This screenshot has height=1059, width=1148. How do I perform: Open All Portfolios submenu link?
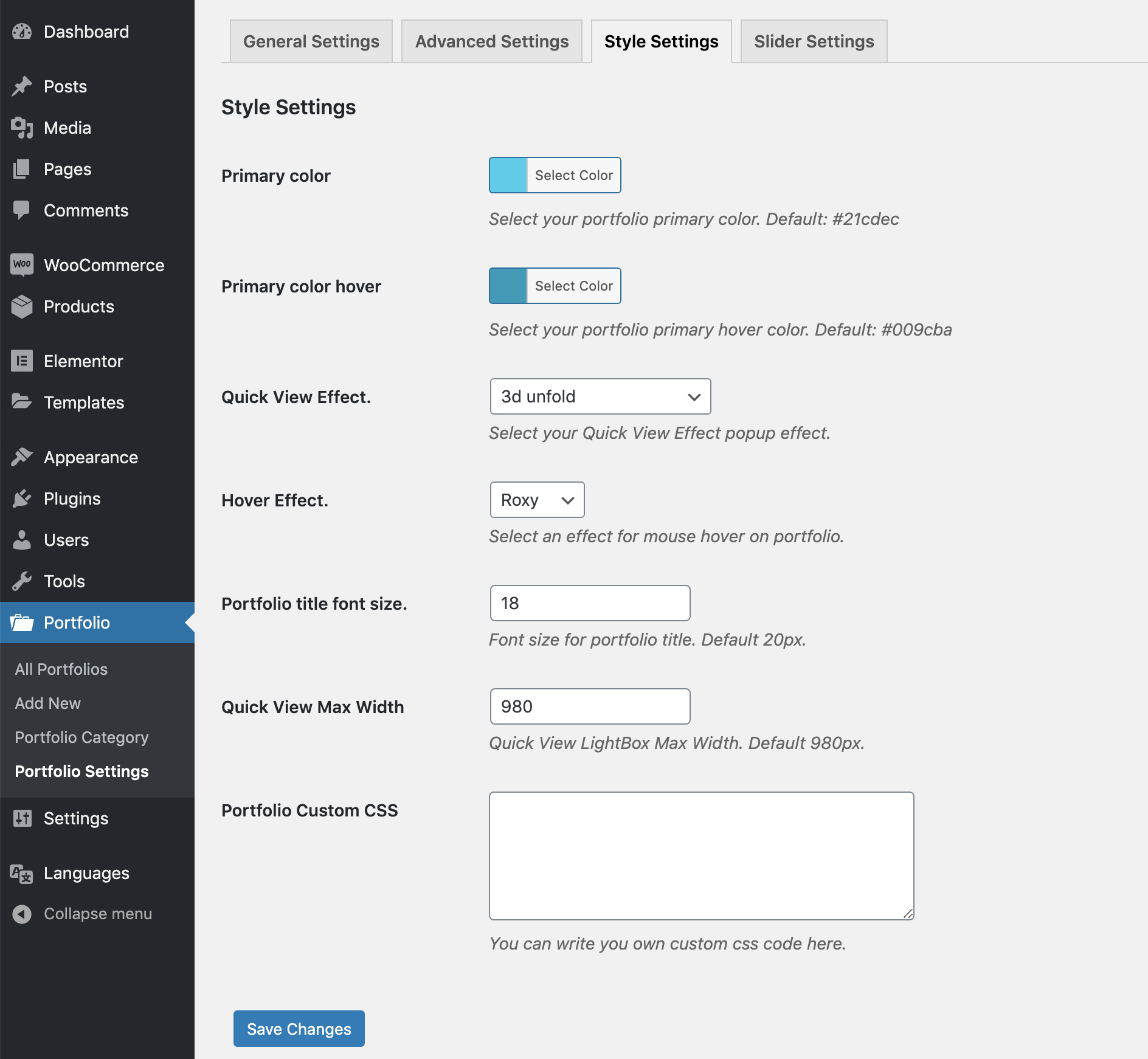pos(61,669)
